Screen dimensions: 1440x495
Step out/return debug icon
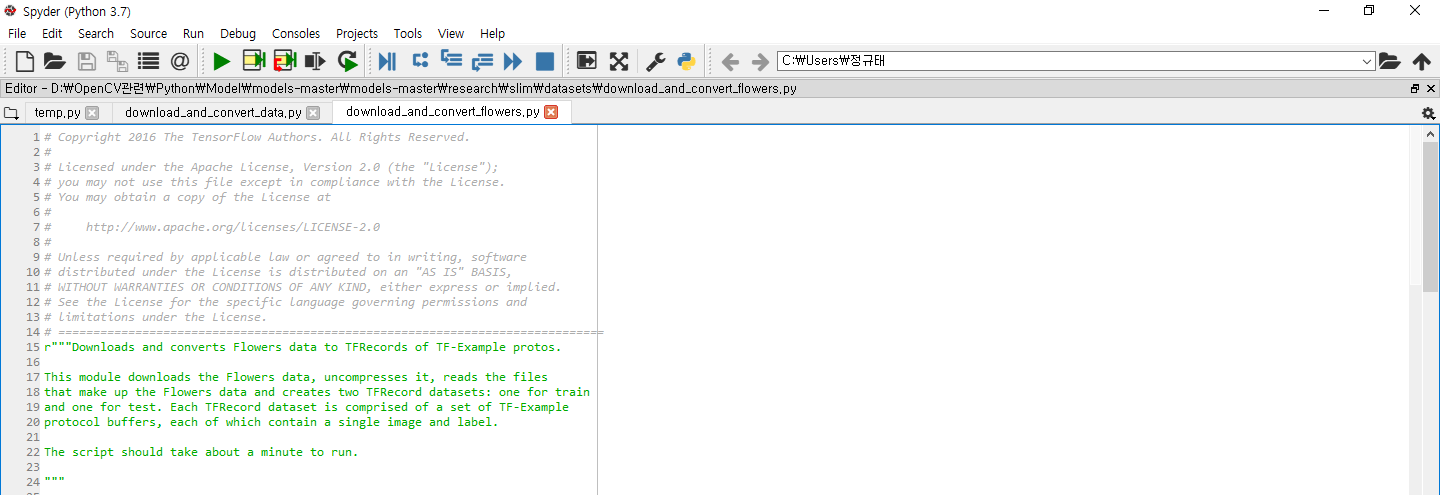483,61
